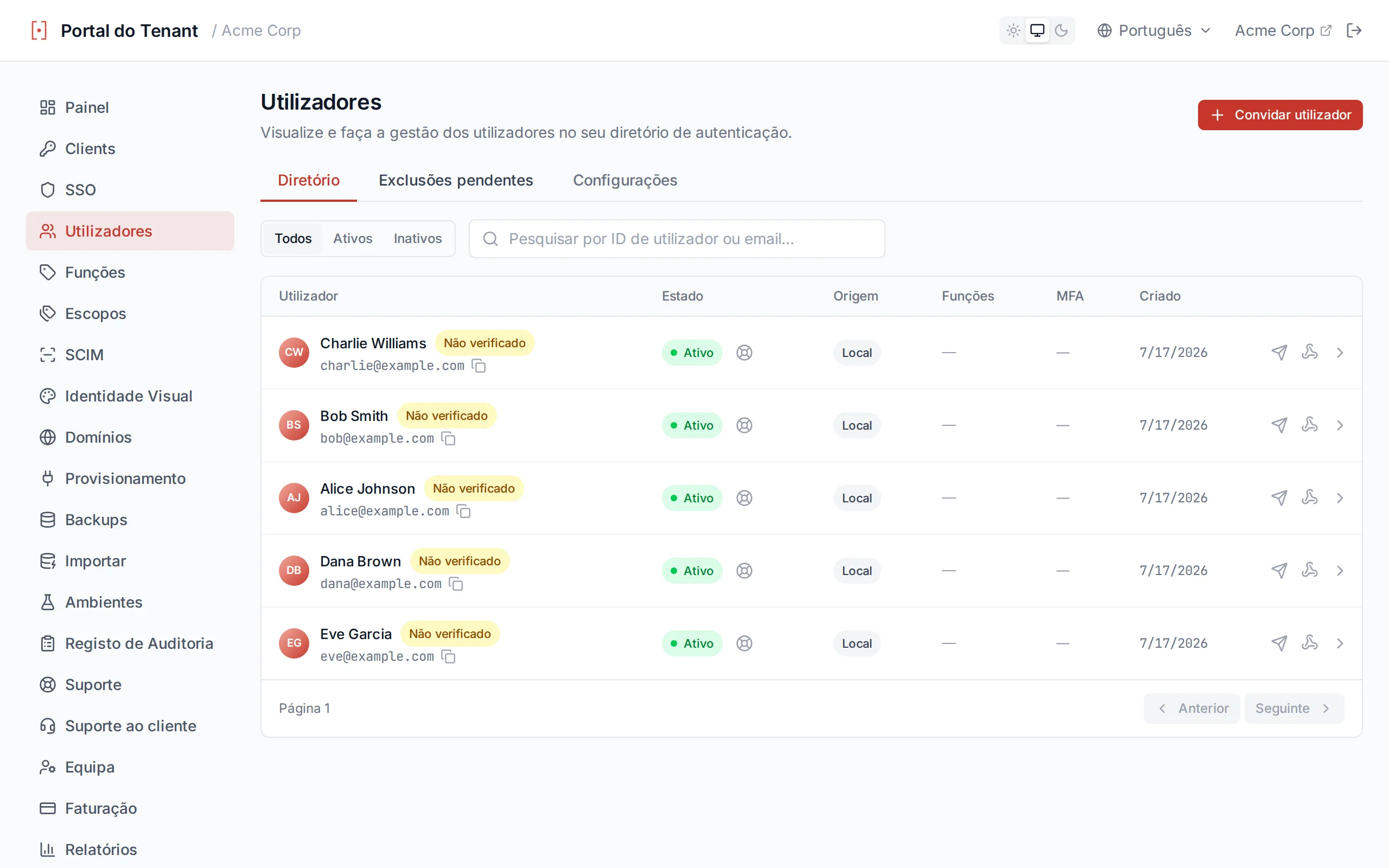Click webhook icon for Charlie Williams
Viewport: 1389px width, 868px height.
[1310, 352]
